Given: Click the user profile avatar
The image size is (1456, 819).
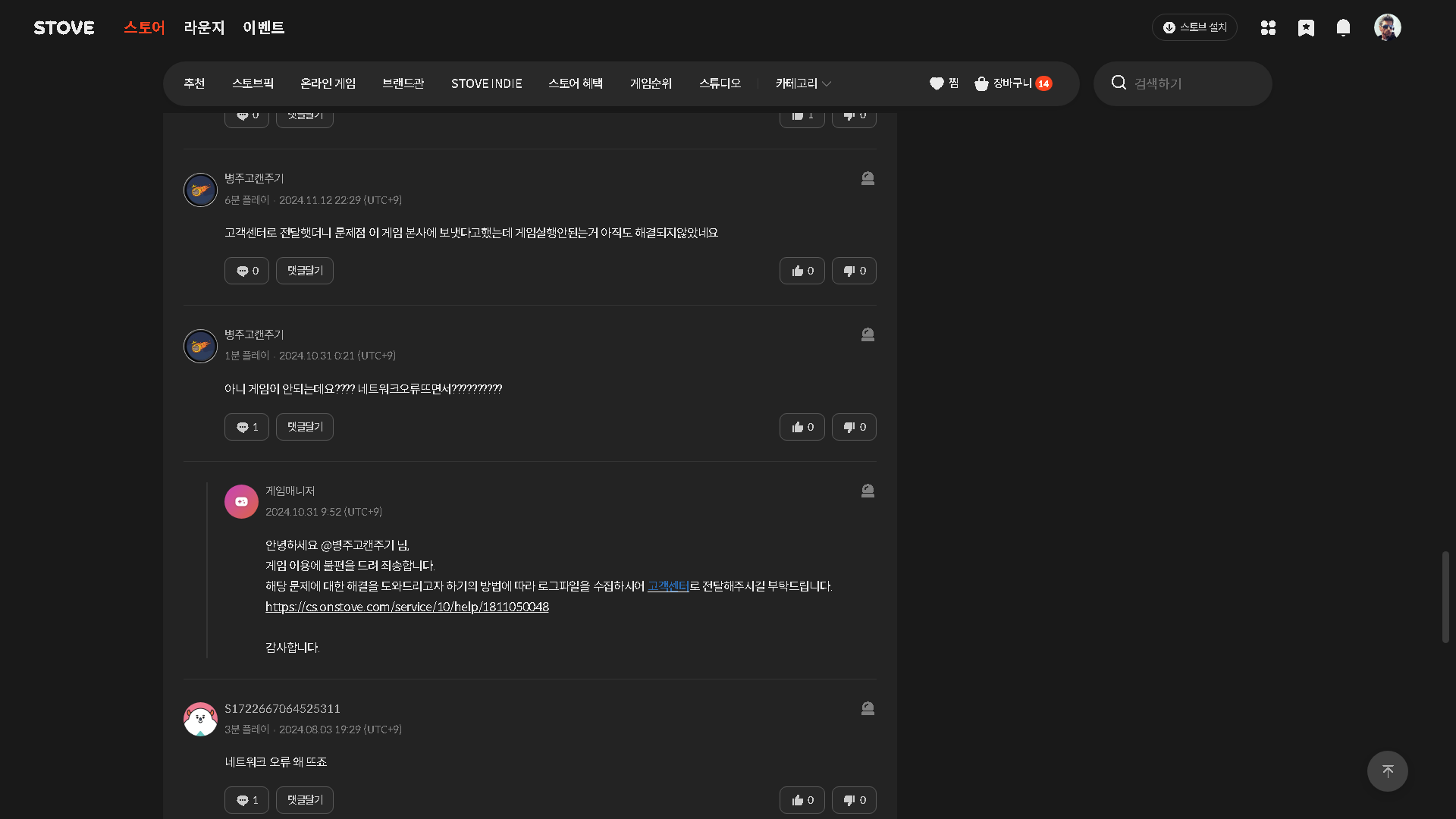Looking at the screenshot, I should [x=1387, y=27].
